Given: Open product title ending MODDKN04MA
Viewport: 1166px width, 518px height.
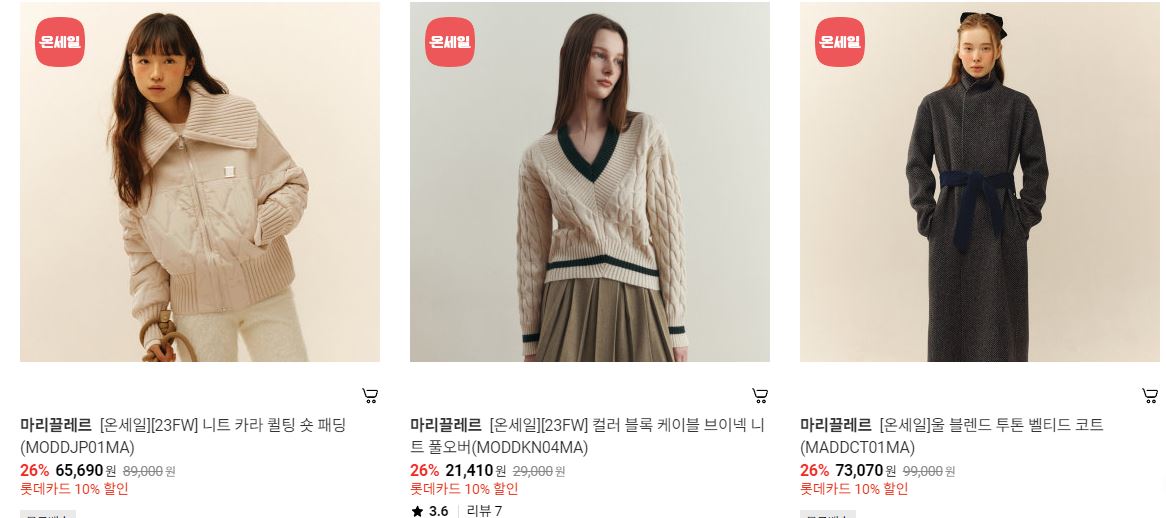Looking at the screenshot, I should (587, 436).
